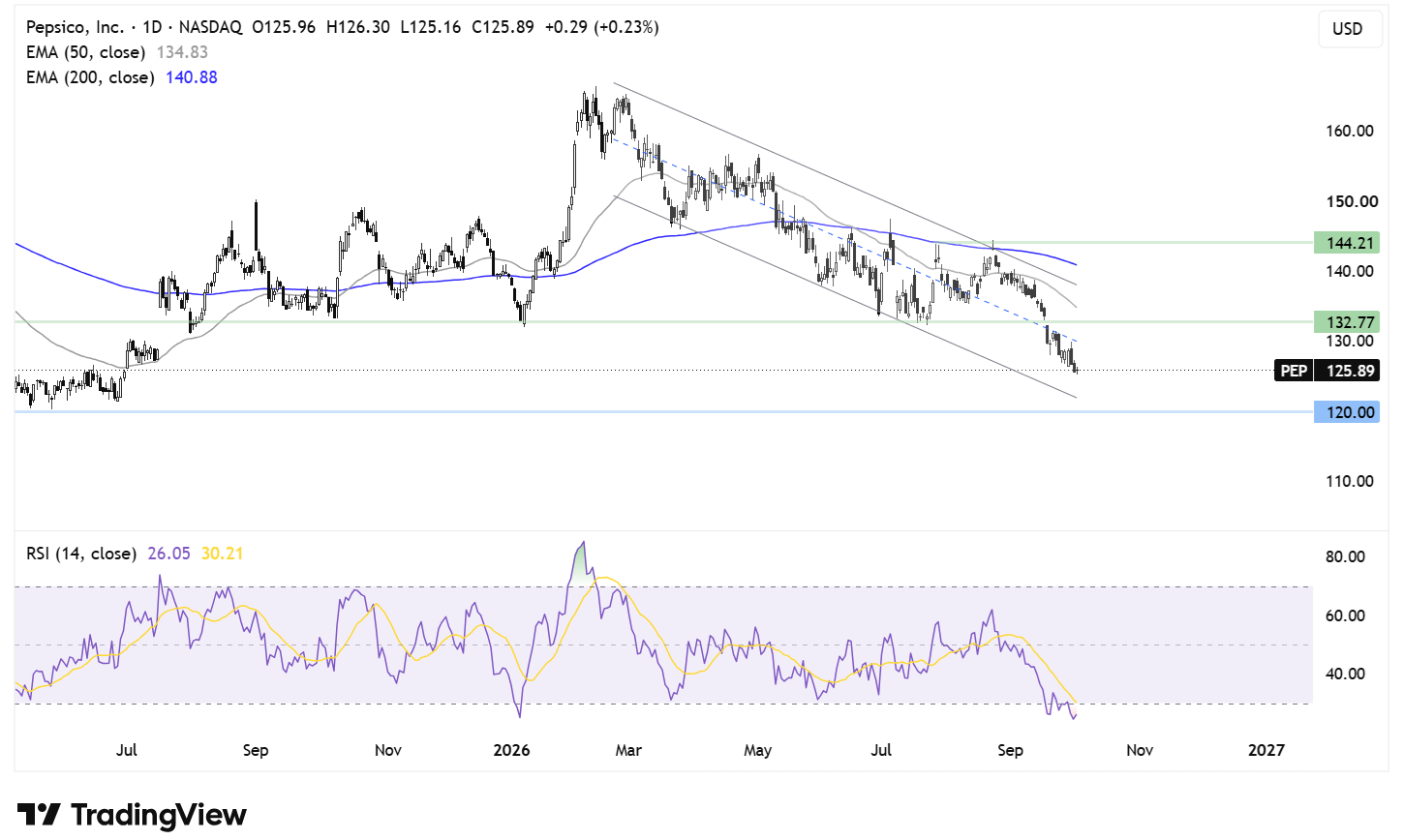This screenshot has height=840, width=1403.
Task: Click the high value "H126.30"
Action: [358, 27]
